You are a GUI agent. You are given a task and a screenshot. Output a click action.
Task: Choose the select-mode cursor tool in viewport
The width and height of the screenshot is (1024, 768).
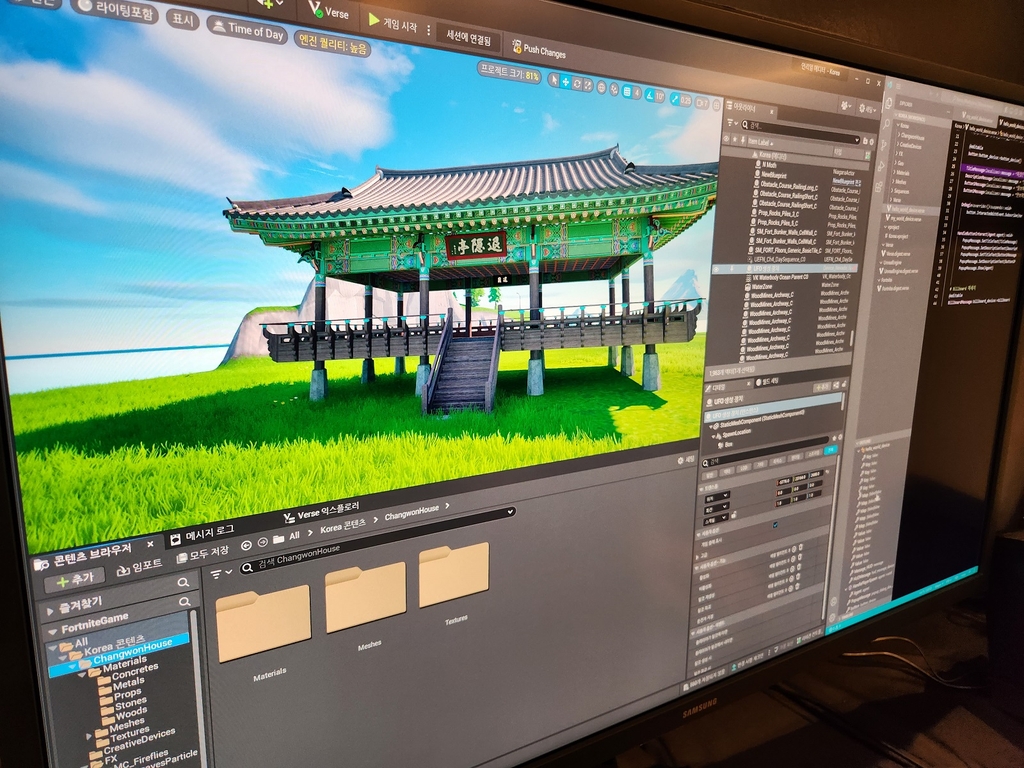coord(552,79)
